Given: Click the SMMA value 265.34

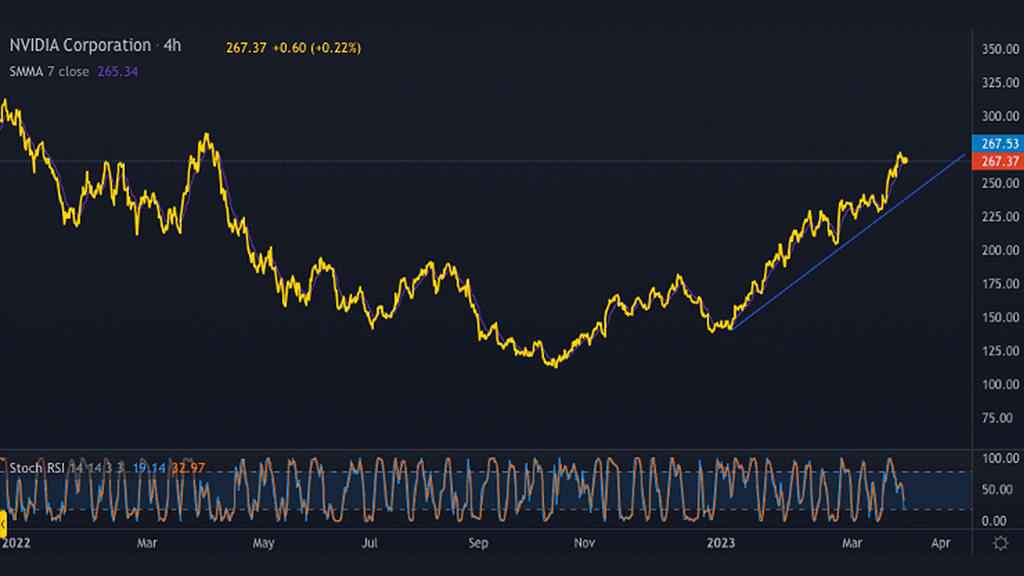Looking at the screenshot, I should click(118, 72).
